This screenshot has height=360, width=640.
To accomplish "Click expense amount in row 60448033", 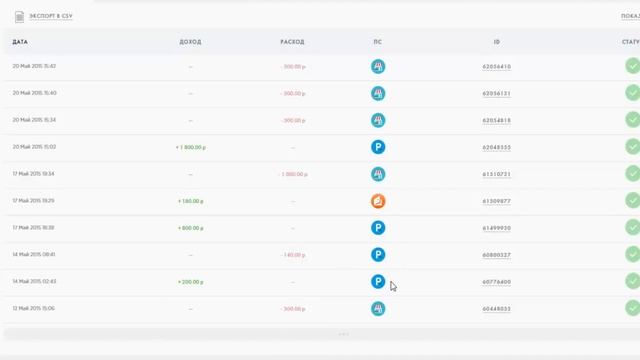I will pyautogui.click(x=293, y=309).
